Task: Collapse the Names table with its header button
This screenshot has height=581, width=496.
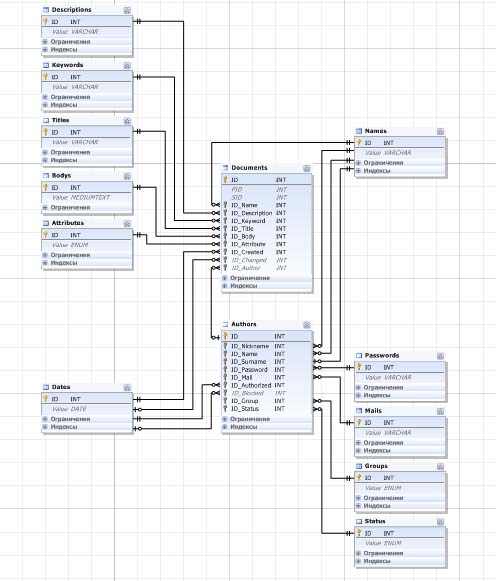Action: coord(440,132)
